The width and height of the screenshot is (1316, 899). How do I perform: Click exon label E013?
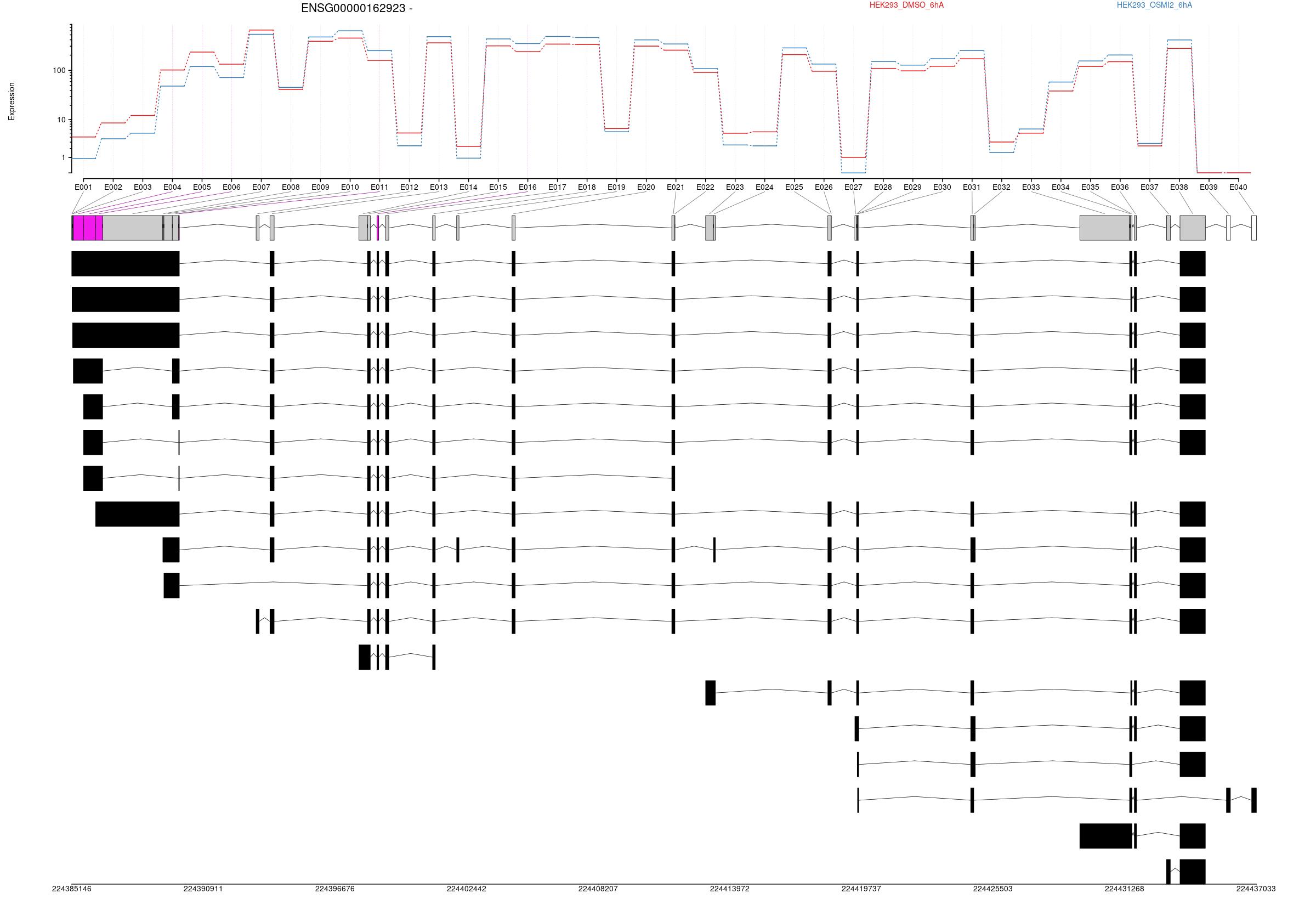(x=439, y=187)
